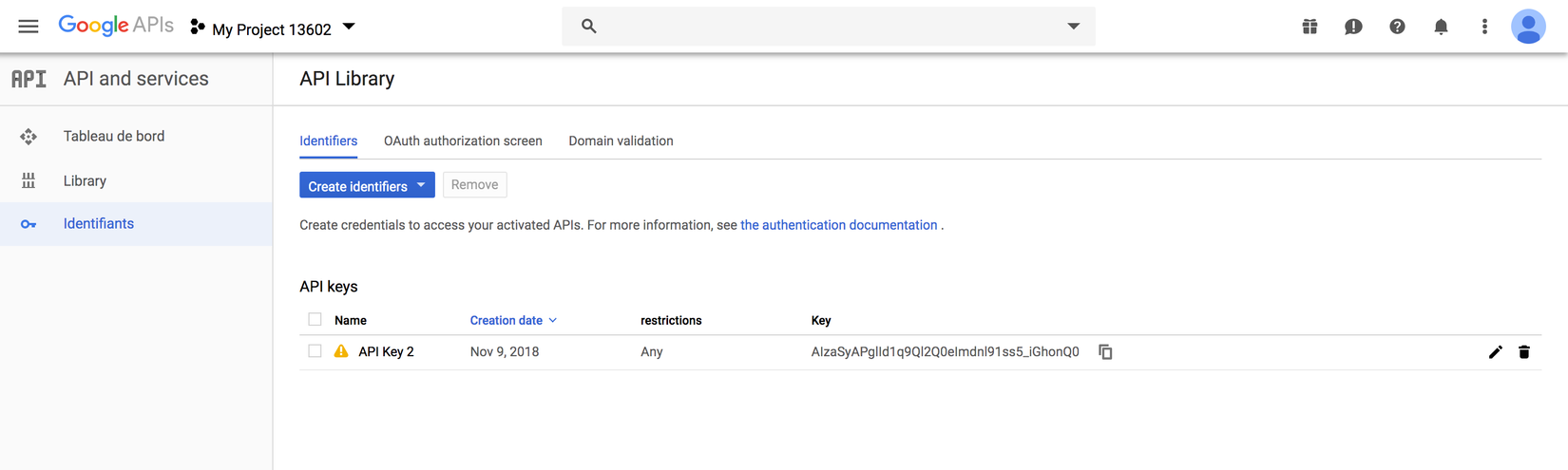Delete API Key 2 with trash icon
The height and width of the screenshot is (470, 1568).
click(x=1524, y=352)
